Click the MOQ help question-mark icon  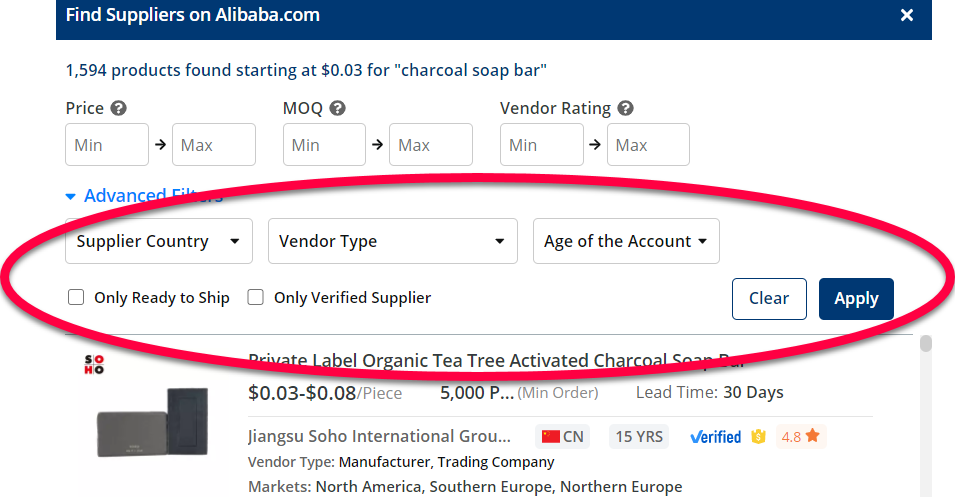click(x=337, y=108)
